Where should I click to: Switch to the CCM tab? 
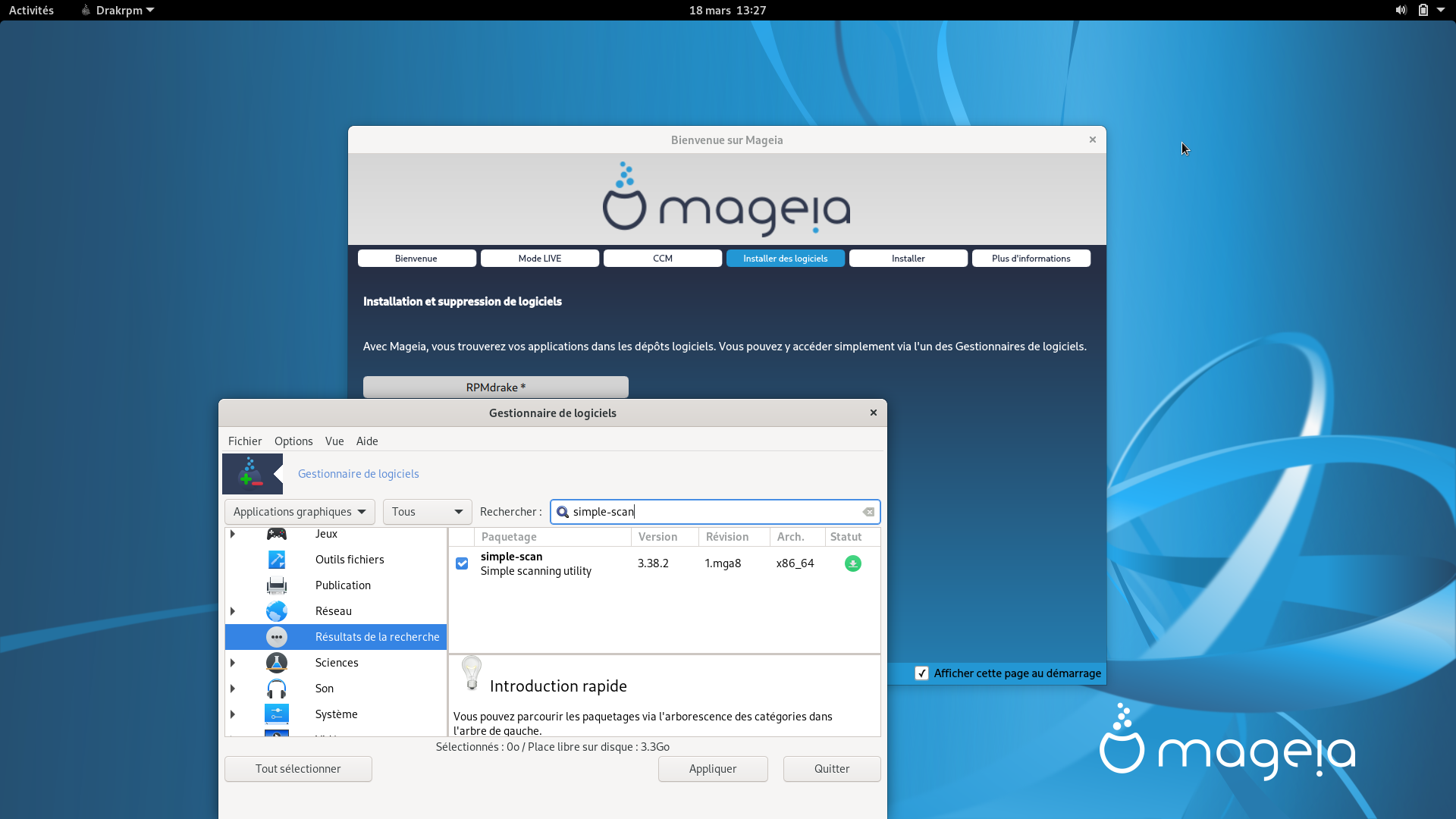[662, 259]
